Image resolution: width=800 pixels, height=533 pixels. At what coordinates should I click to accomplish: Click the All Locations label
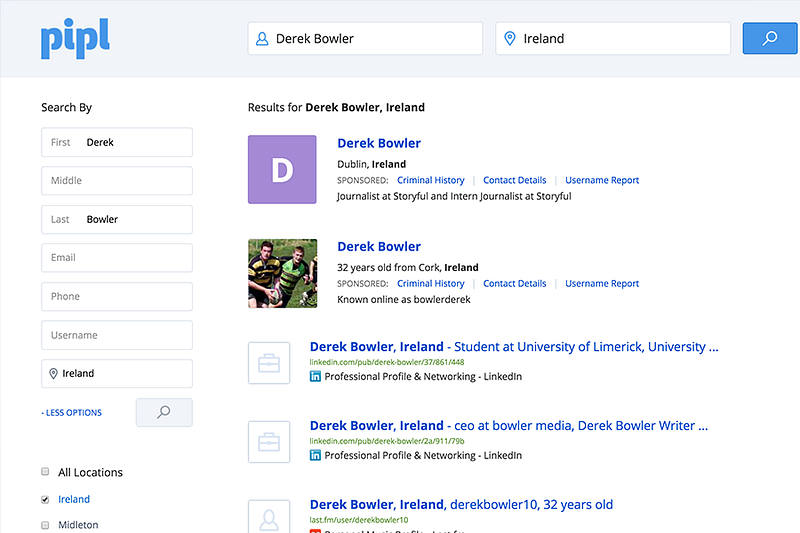90,472
